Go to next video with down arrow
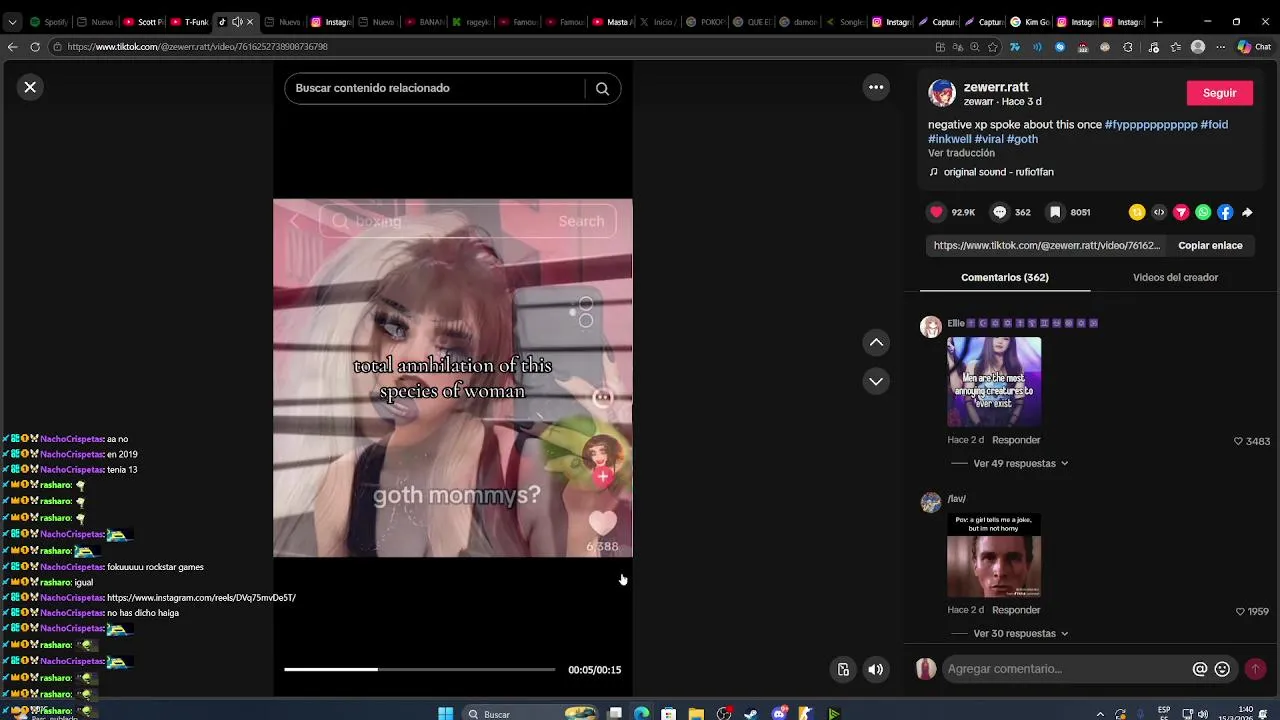The image size is (1280, 720). click(x=876, y=381)
